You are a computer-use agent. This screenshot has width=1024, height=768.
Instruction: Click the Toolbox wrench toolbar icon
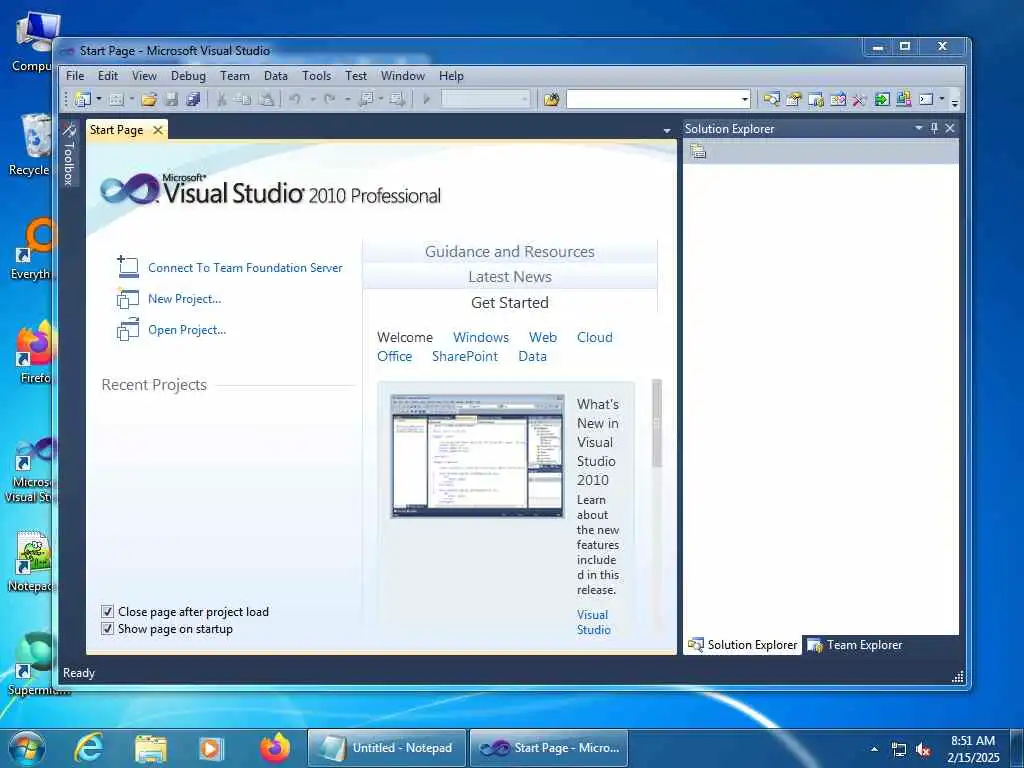(859, 99)
